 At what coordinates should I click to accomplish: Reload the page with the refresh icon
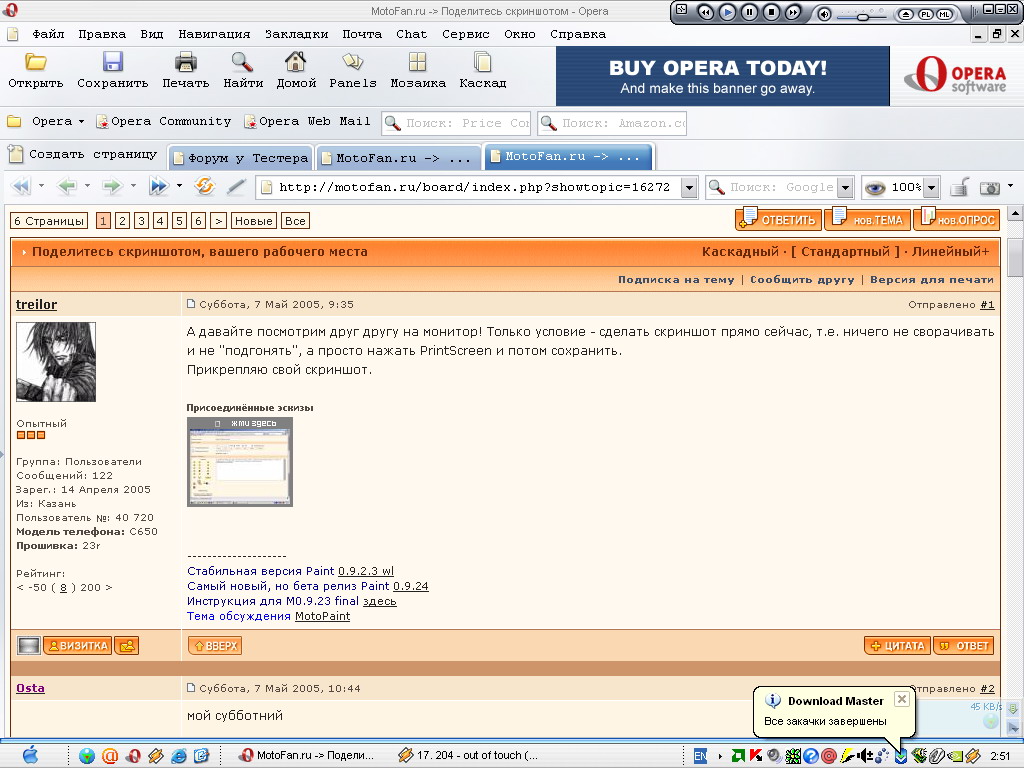pos(204,187)
